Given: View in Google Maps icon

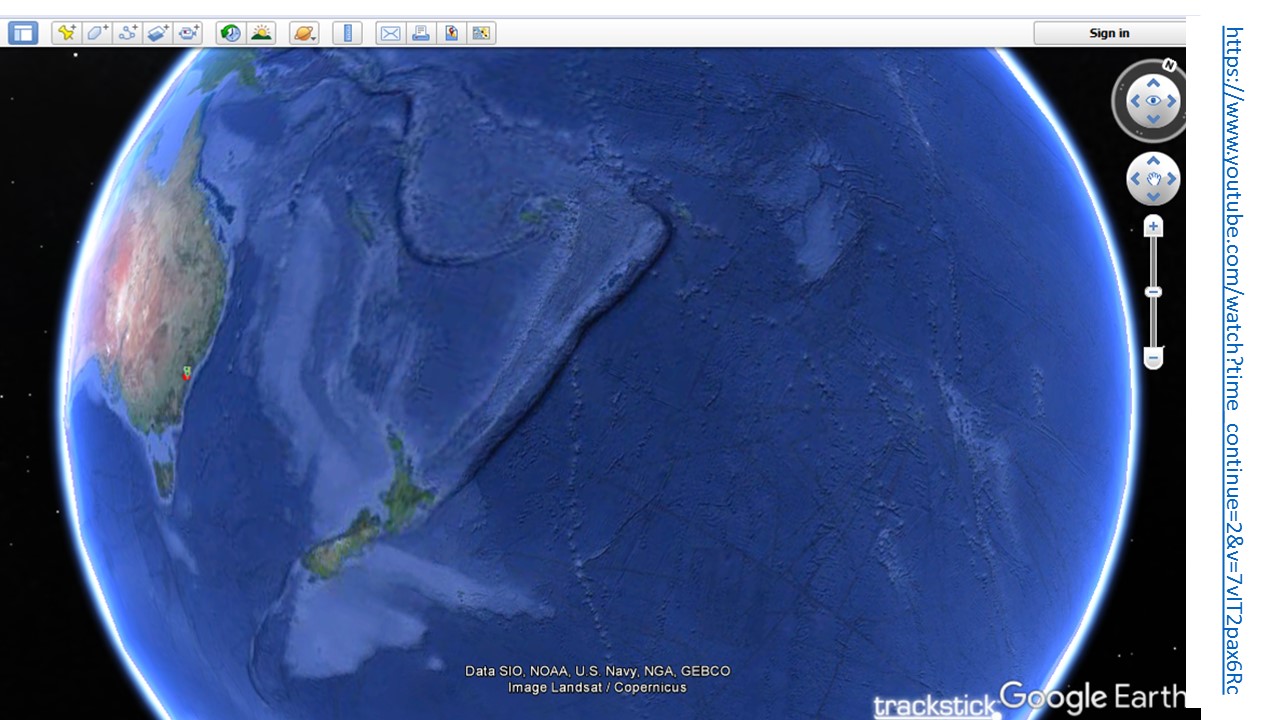Looking at the screenshot, I should pyautogui.click(x=482, y=33).
